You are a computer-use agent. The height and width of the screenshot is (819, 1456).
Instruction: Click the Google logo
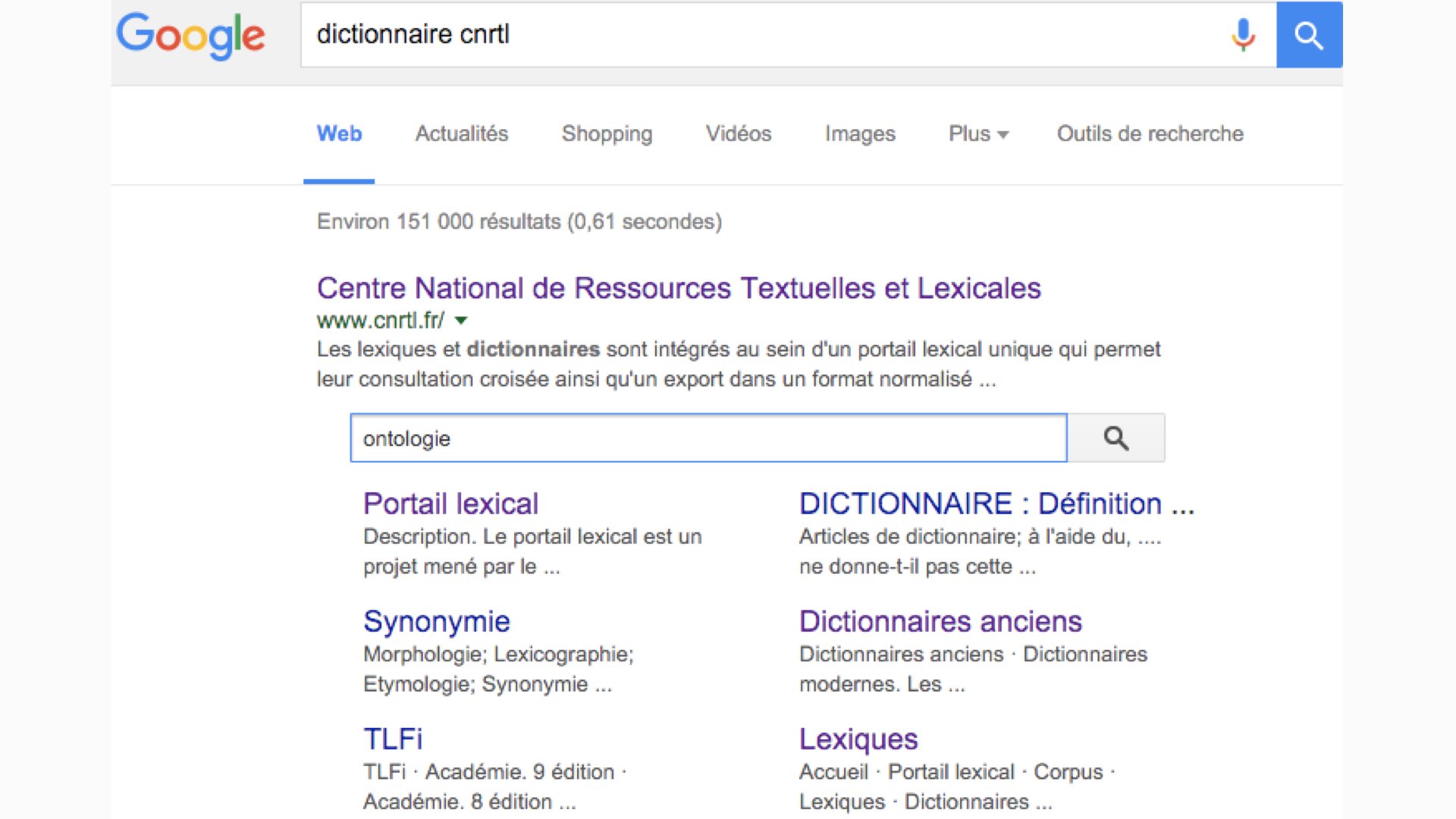[x=190, y=36]
